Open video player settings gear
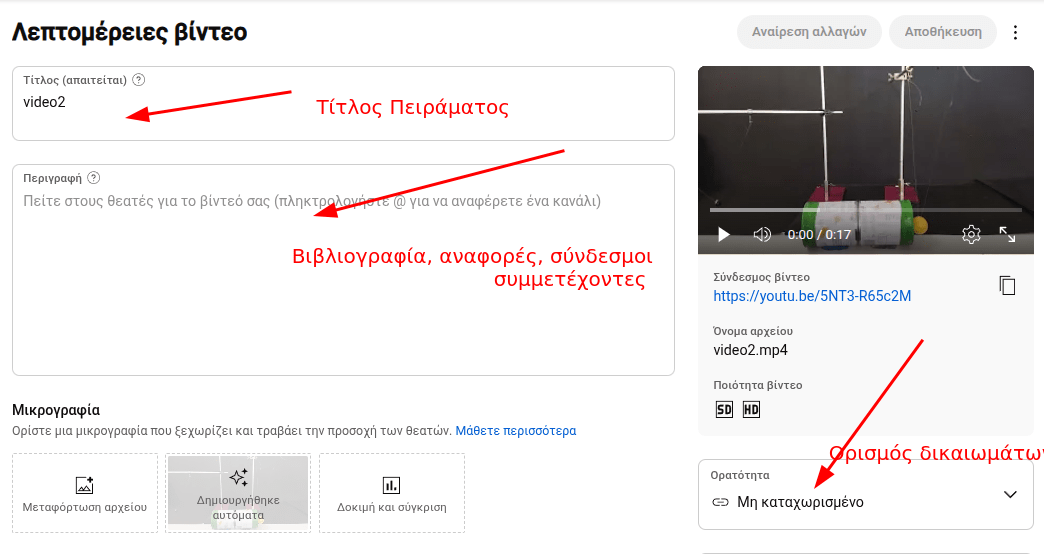The width and height of the screenshot is (1044, 554). [x=970, y=234]
